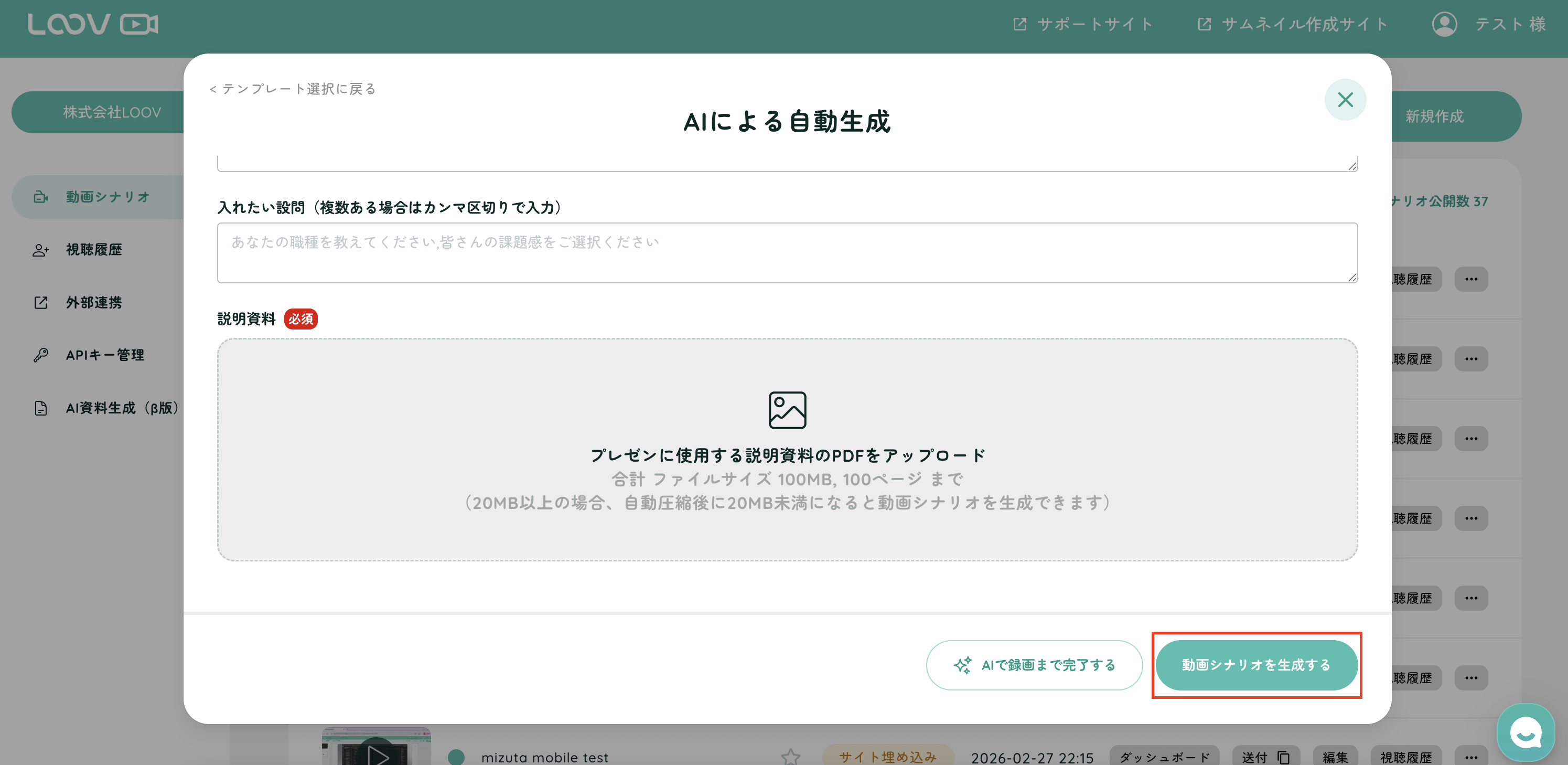
Task: Click the AI document generation page icon
Action: click(x=41, y=408)
